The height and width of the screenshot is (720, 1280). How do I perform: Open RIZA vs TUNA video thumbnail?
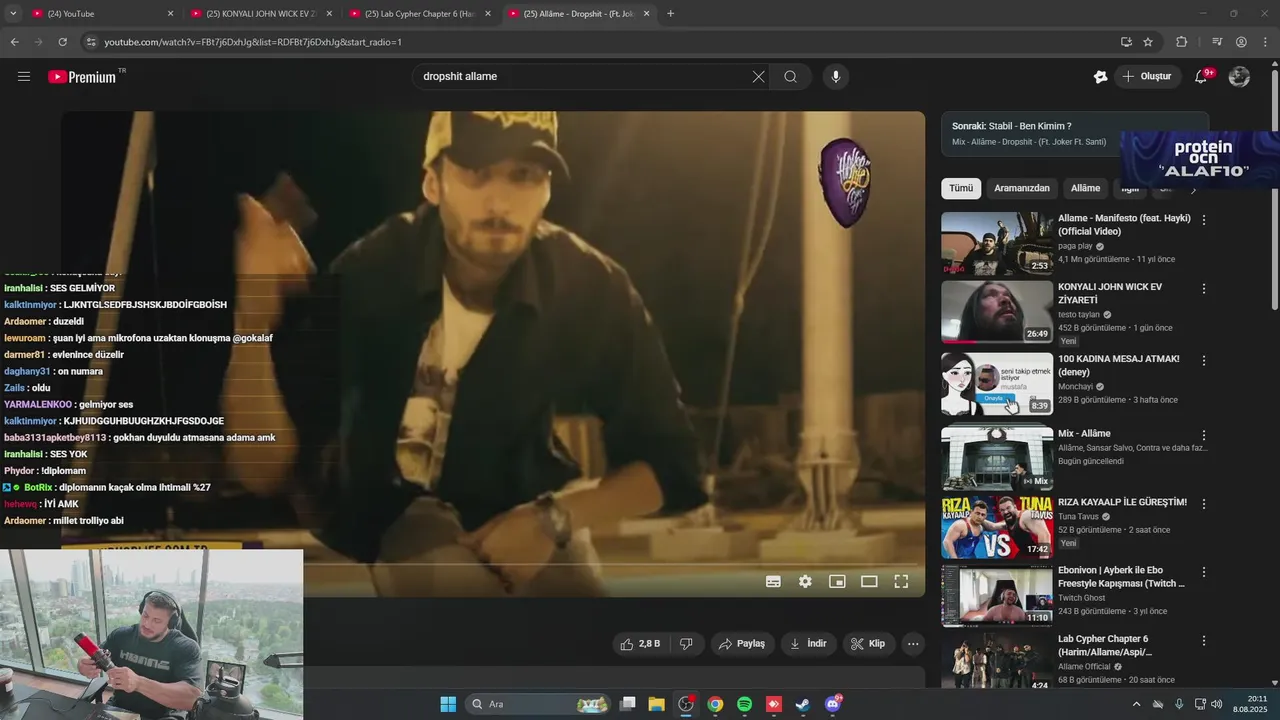point(997,527)
